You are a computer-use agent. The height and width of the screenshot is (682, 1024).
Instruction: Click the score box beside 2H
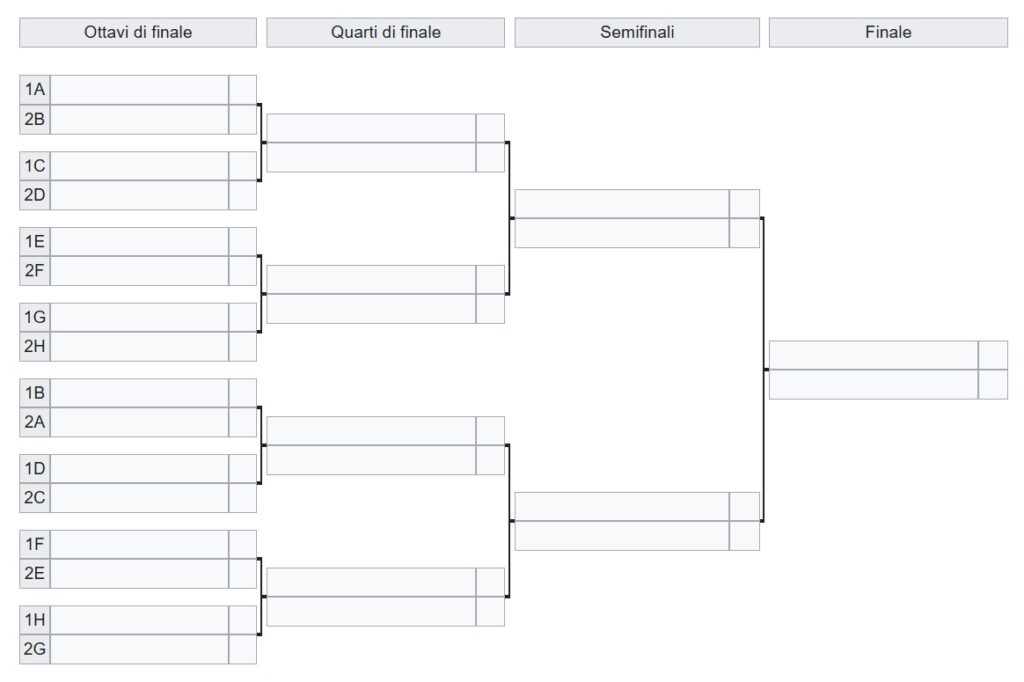242,347
